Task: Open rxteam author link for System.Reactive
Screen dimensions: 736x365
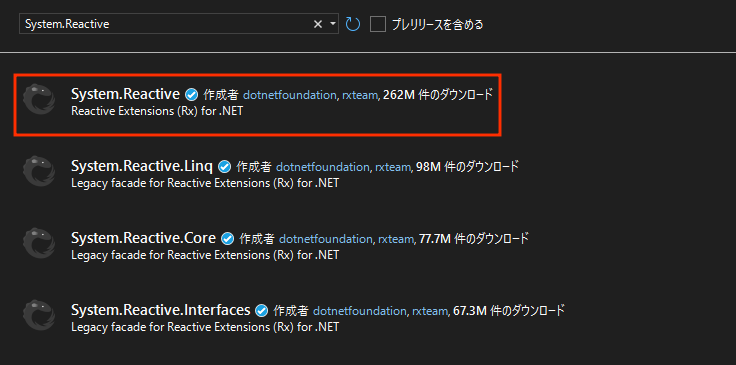Action: pos(360,95)
